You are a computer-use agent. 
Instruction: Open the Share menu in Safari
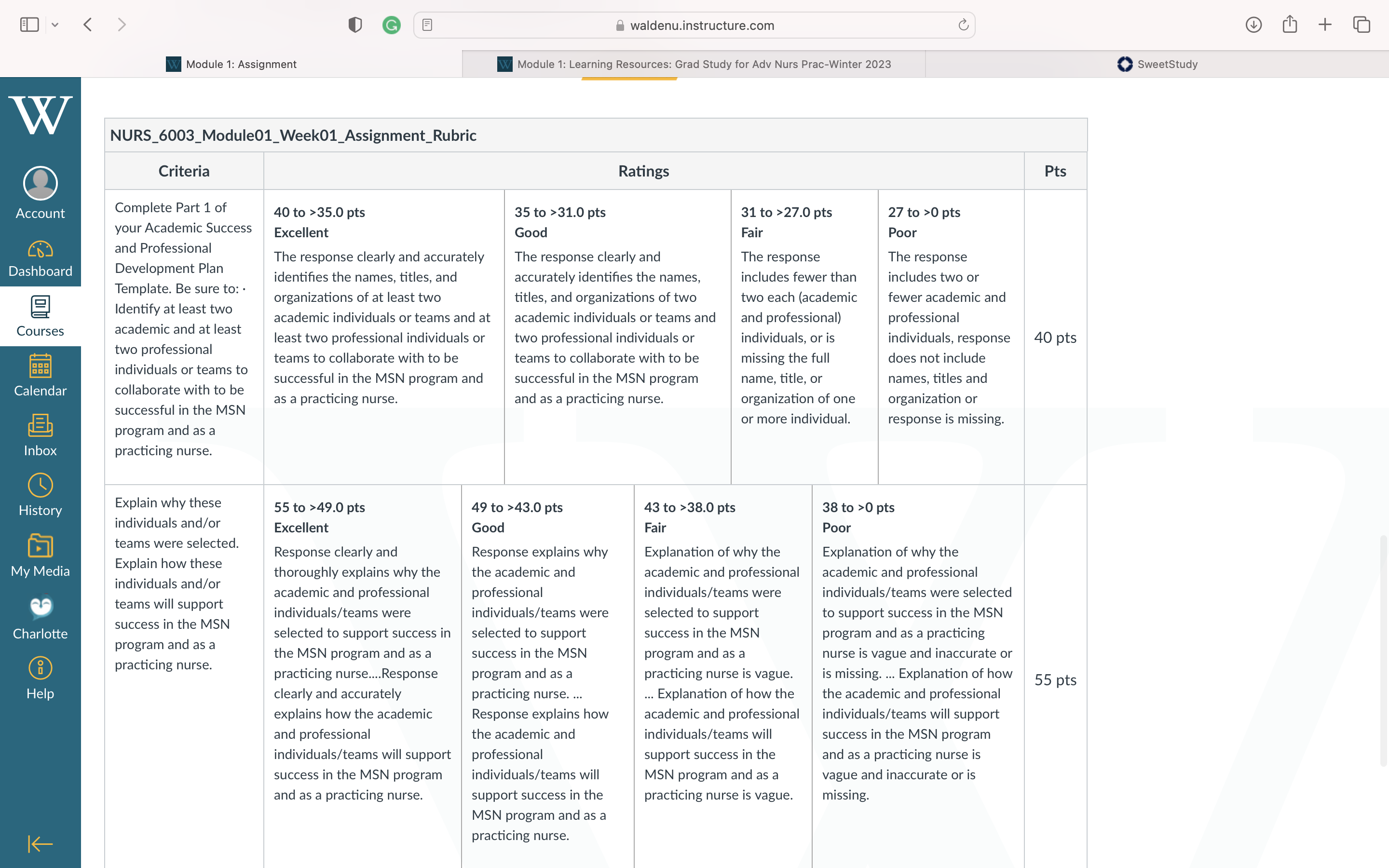(x=1290, y=25)
